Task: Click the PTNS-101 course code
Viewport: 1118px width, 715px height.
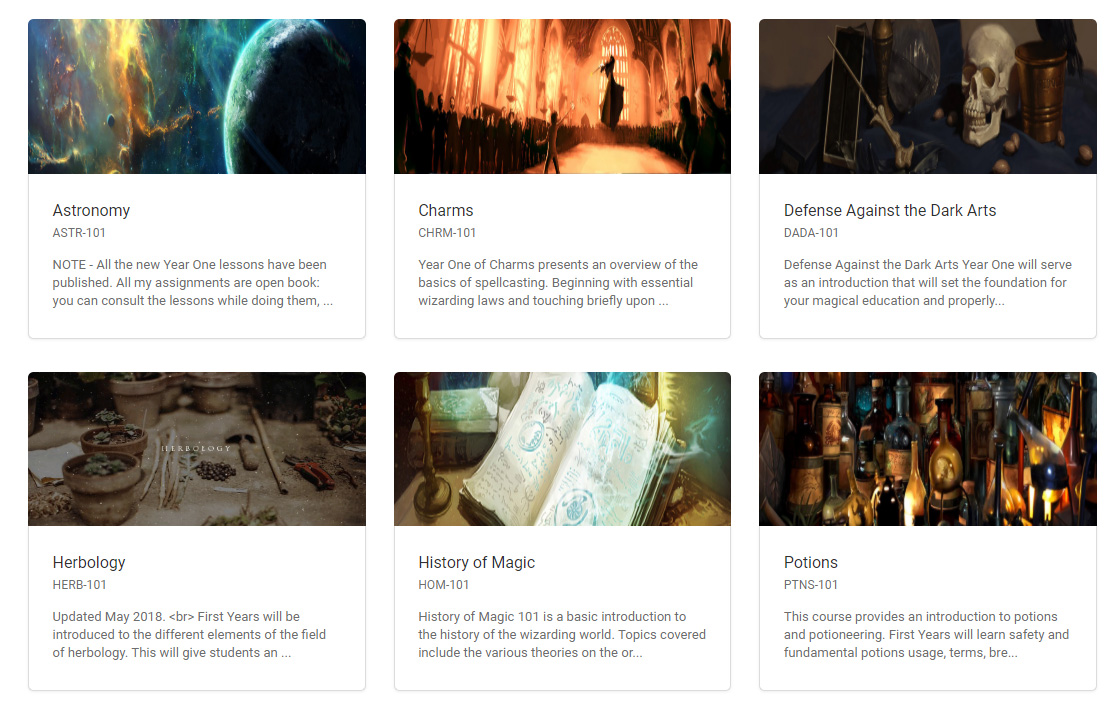Action: (x=811, y=585)
